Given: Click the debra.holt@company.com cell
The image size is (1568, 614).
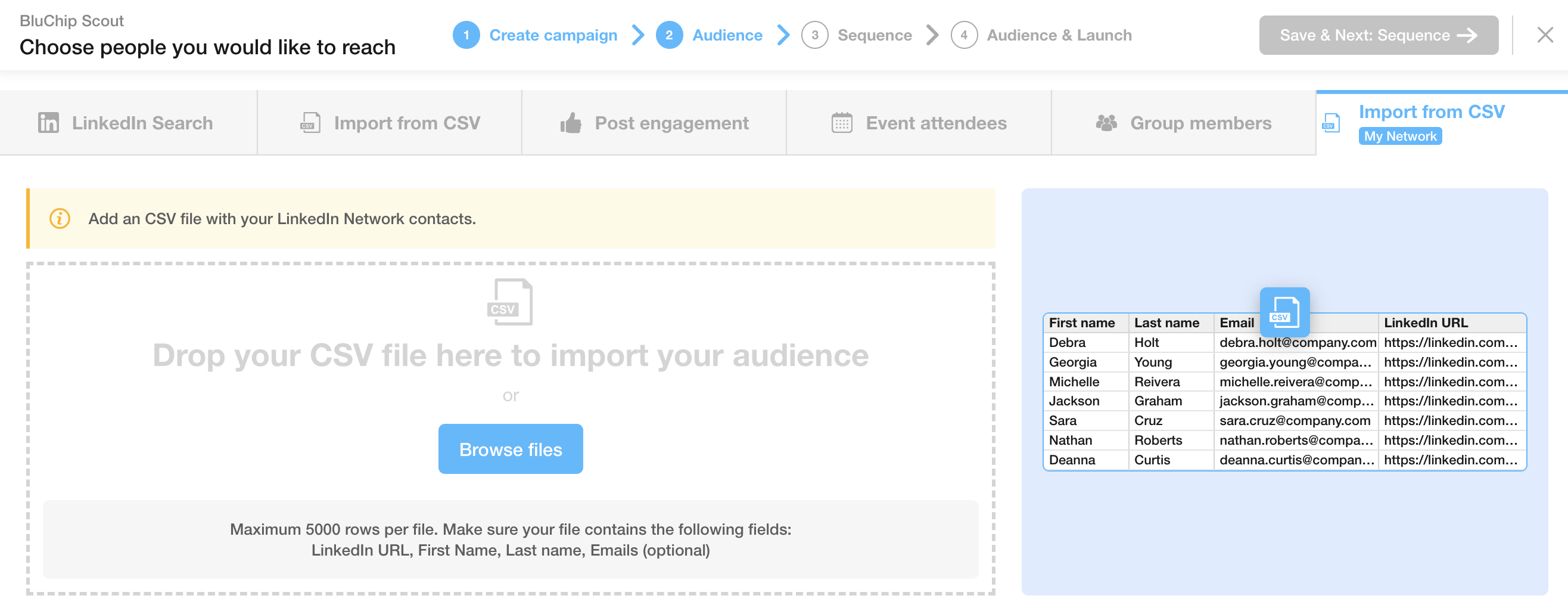Looking at the screenshot, I should (x=1298, y=342).
